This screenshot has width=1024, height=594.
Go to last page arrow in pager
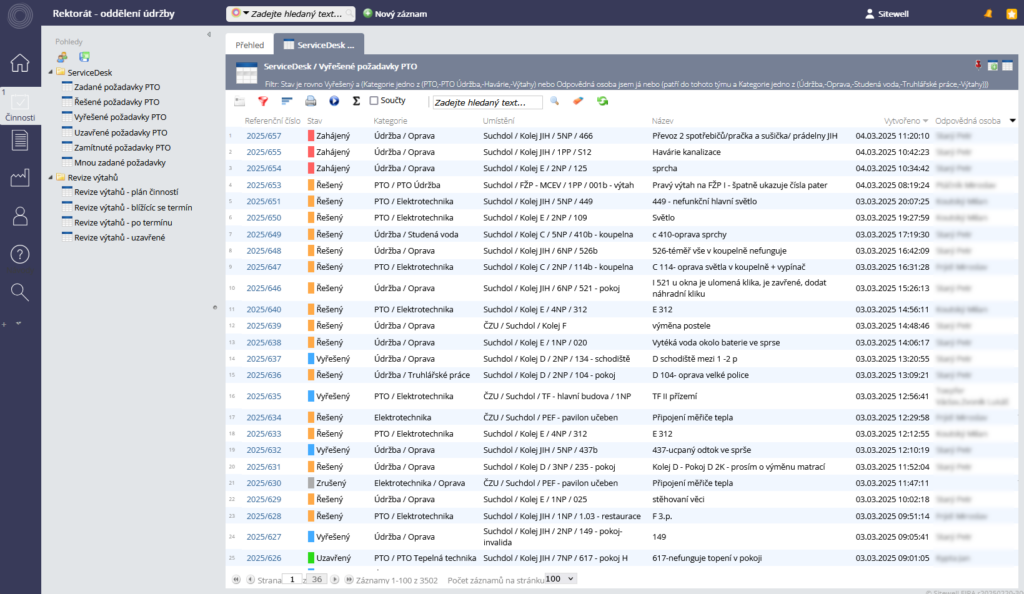click(x=349, y=579)
